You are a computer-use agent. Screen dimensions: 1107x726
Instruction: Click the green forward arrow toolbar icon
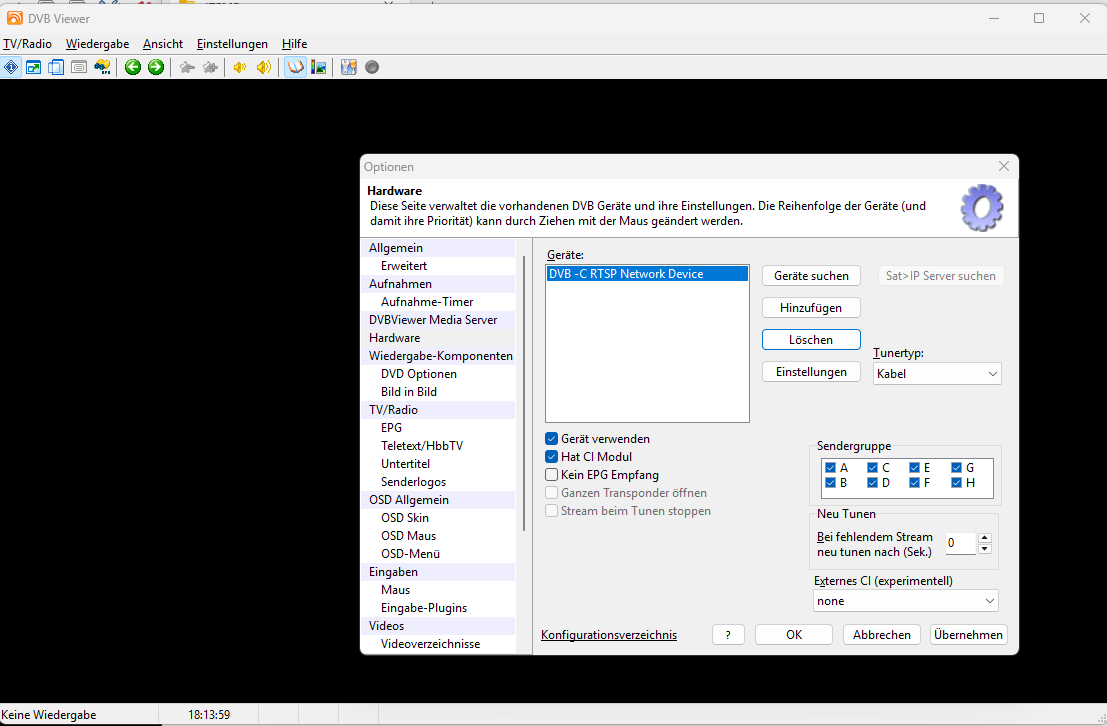click(x=156, y=67)
